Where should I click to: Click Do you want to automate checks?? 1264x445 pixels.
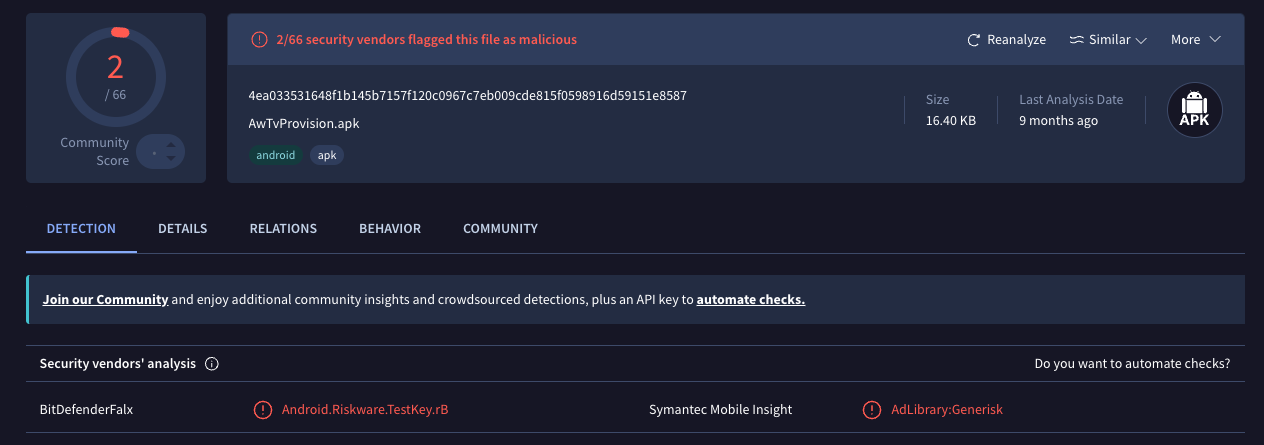(x=1132, y=364)
